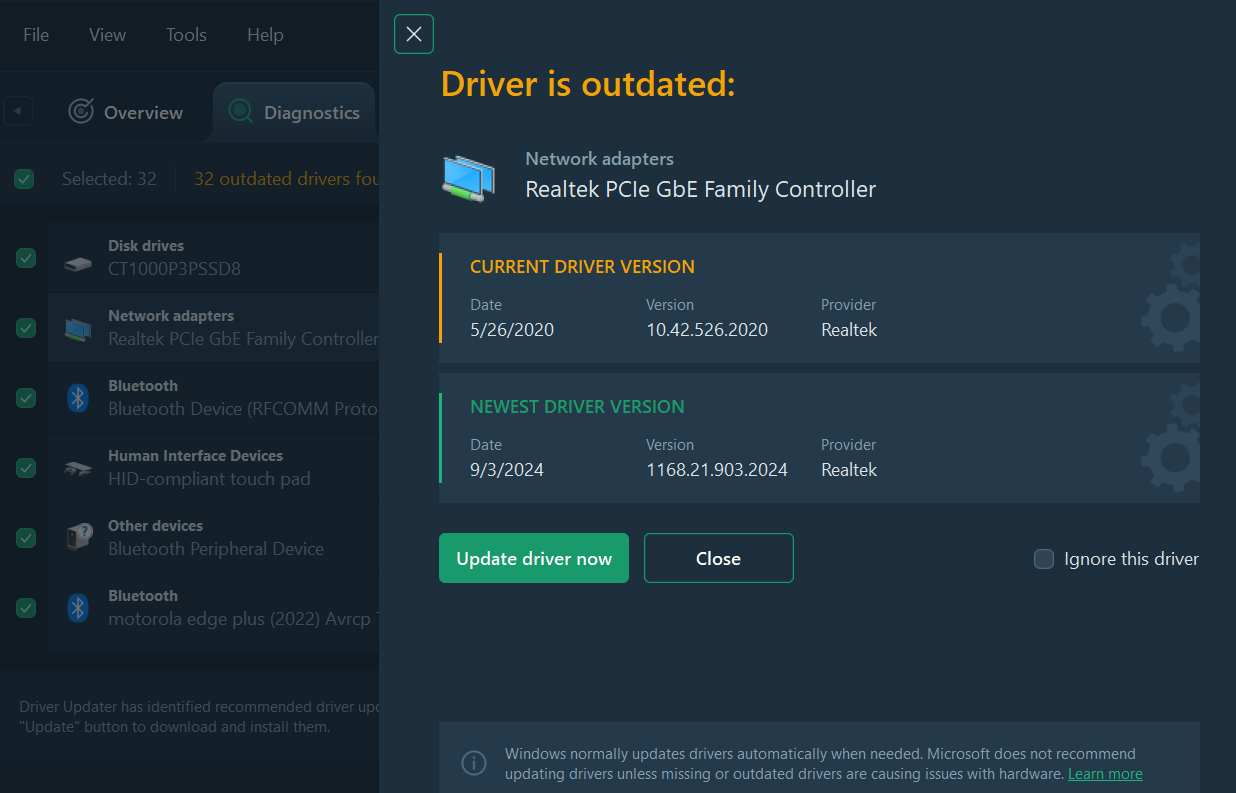Switch to the Overview tab
1236x793 pixels.
[x=126, y=112]
